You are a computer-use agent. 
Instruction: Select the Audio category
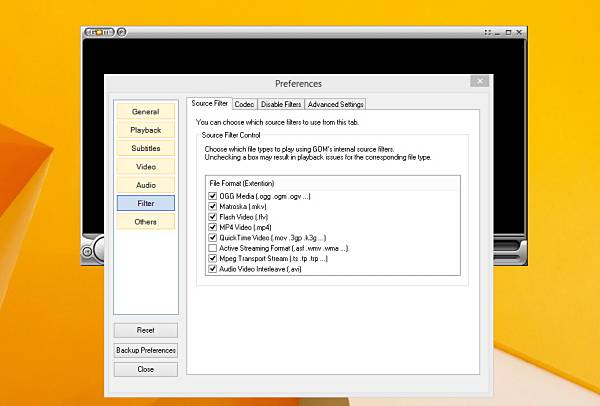tap(145, 185)
